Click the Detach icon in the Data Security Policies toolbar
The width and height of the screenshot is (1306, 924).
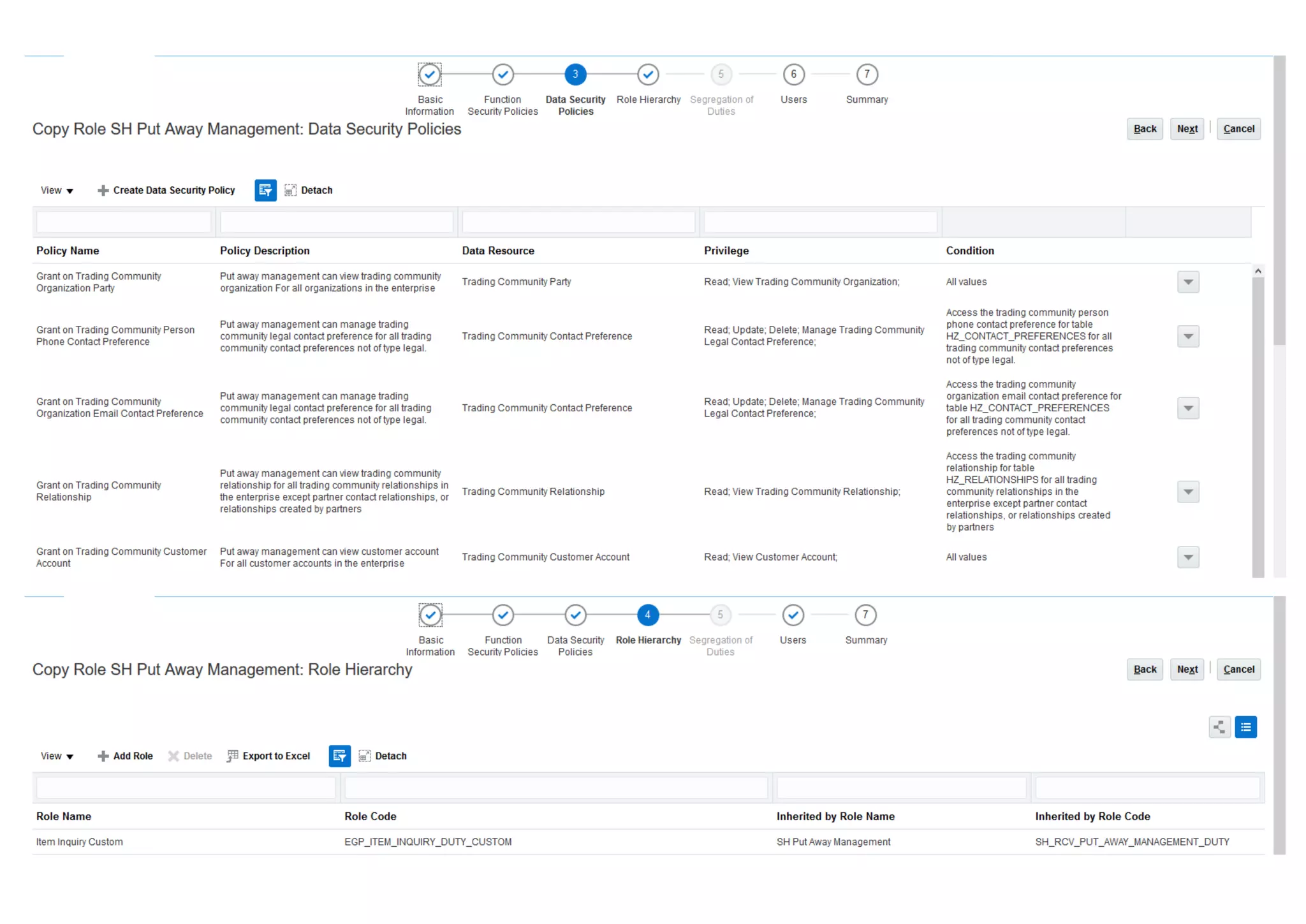[291, 190]
